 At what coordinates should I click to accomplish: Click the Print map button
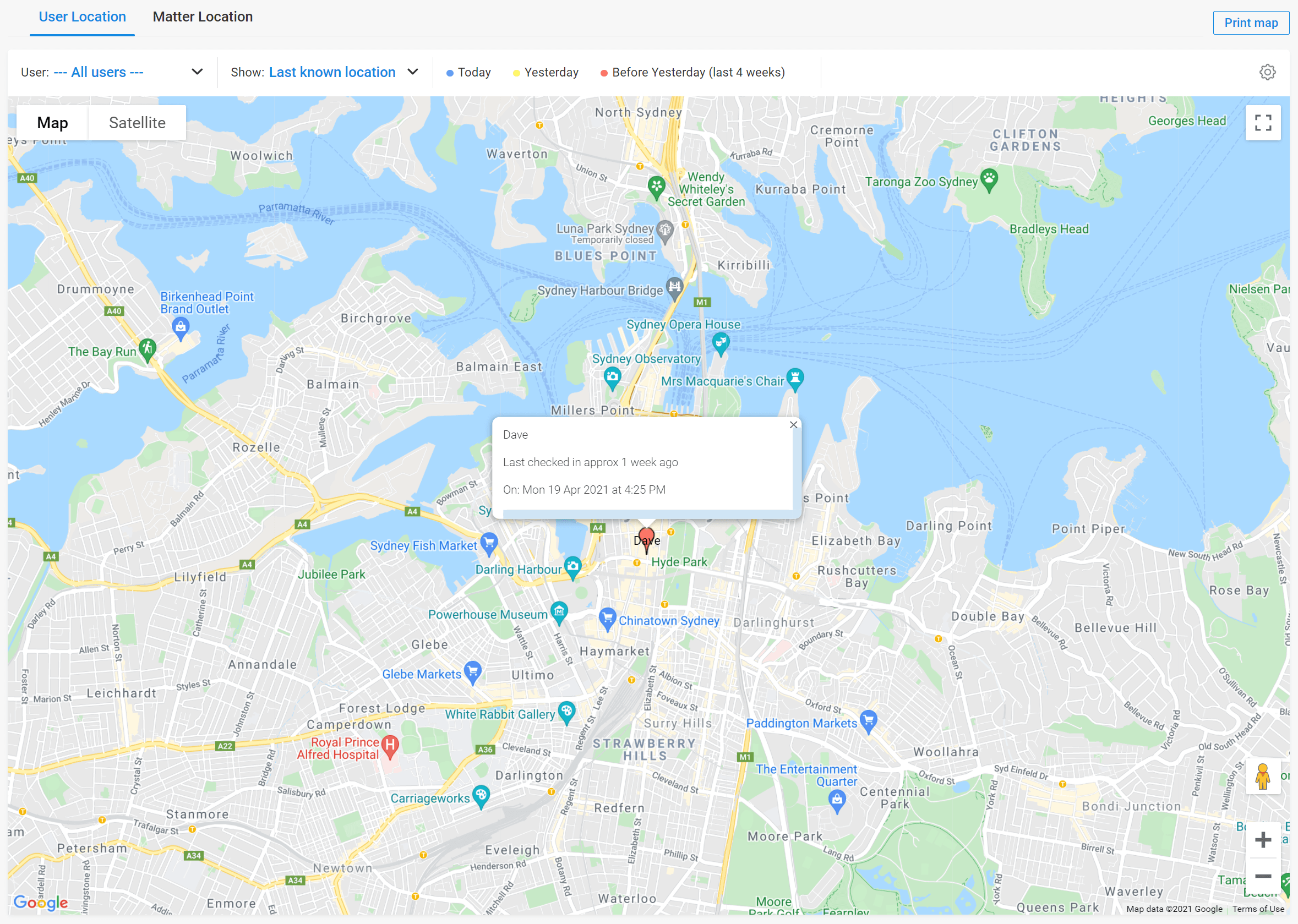pyautogui.click(x=1251, y=23)
